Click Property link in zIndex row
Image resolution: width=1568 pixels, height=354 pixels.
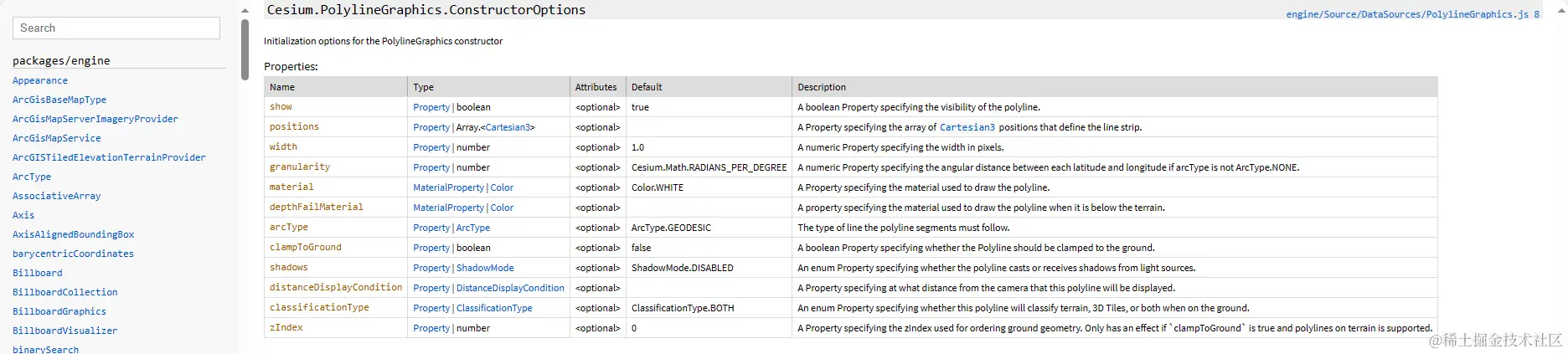point(431,328)
